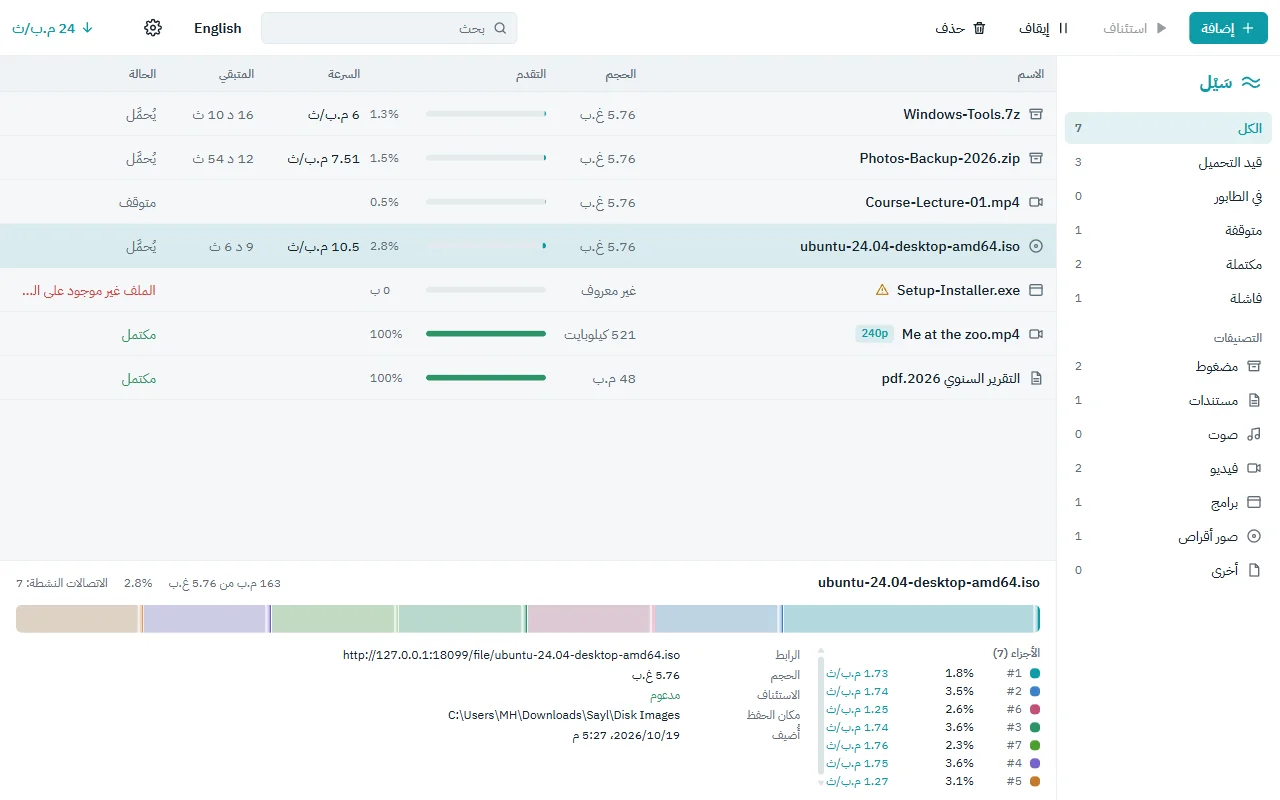Sort by the التقدم column header
The height and width of the screenshot is (800, 1280).
click(530, 74)
